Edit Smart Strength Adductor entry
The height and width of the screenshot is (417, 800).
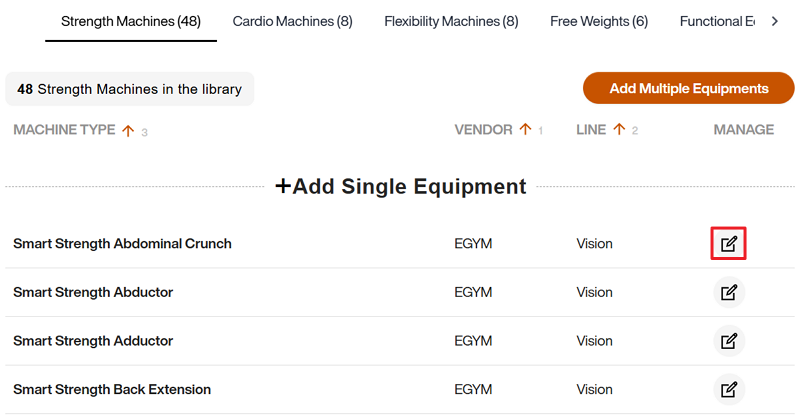[729, 341]
